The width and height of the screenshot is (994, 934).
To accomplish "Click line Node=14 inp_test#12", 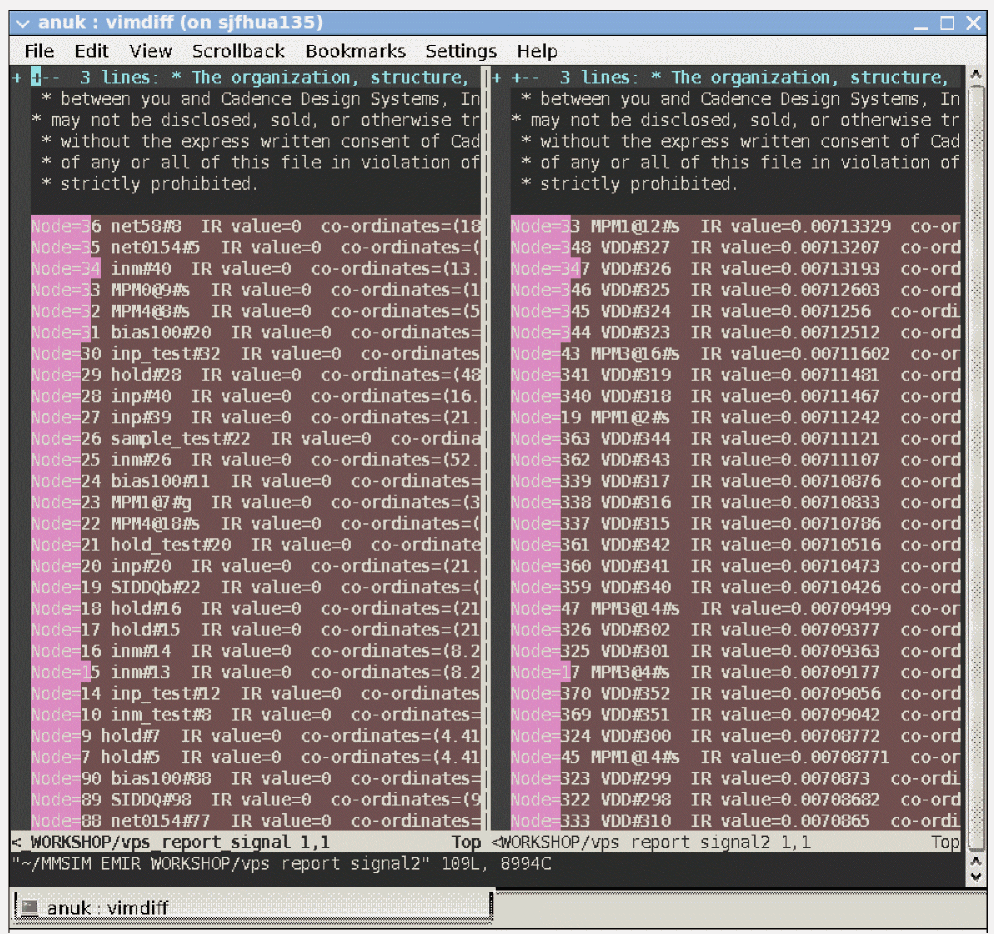I will point(257,694).
